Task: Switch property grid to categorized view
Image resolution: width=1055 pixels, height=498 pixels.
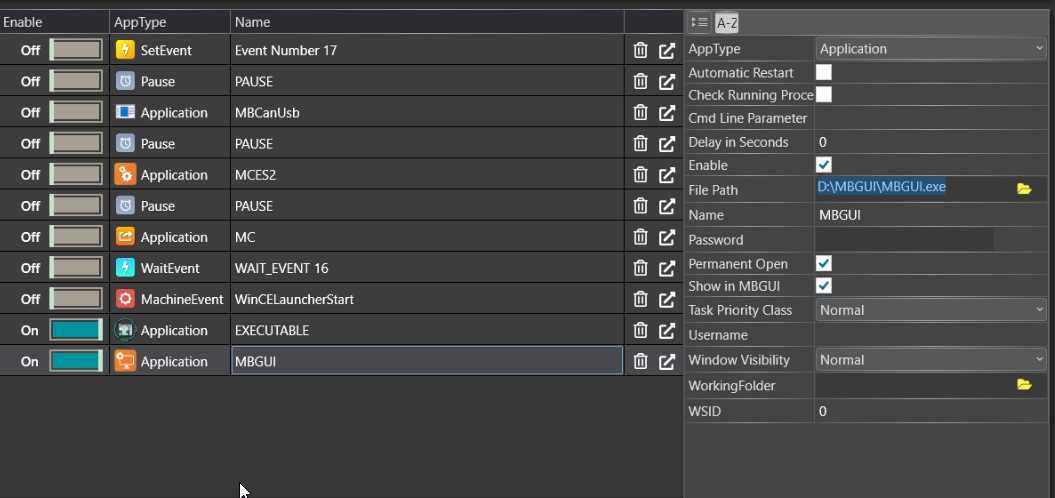Action: point(699,23)
